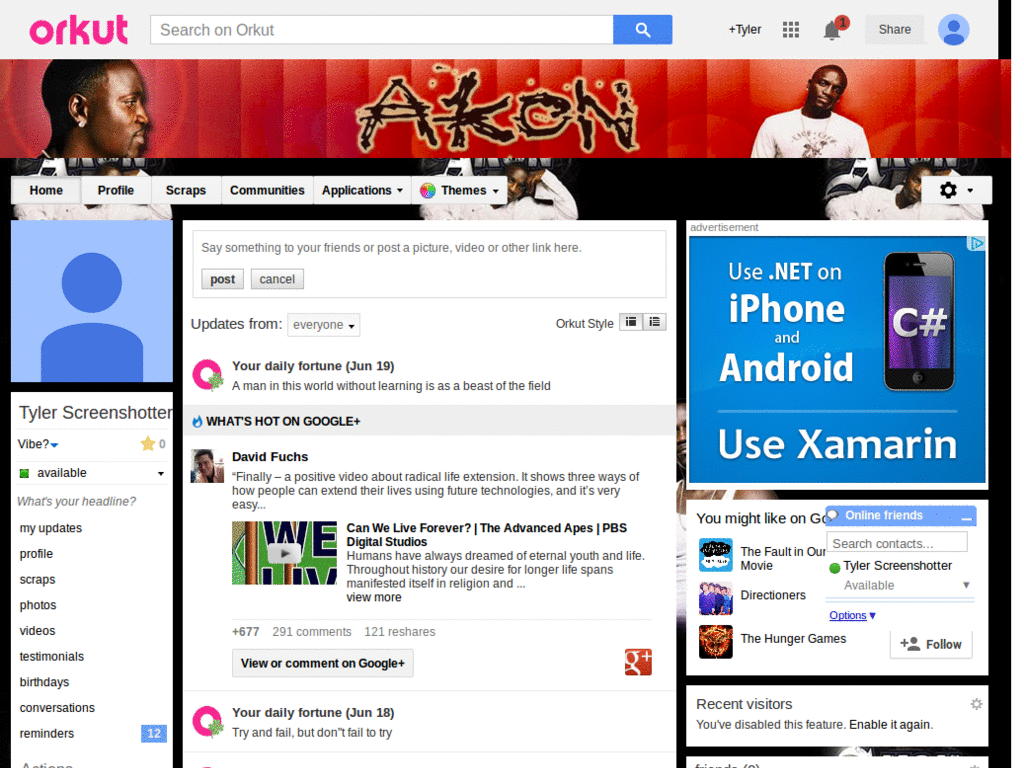This screenshot has width=1024, height=768.
Task: Open the chat Options menu
Action: tap(852, 615)
